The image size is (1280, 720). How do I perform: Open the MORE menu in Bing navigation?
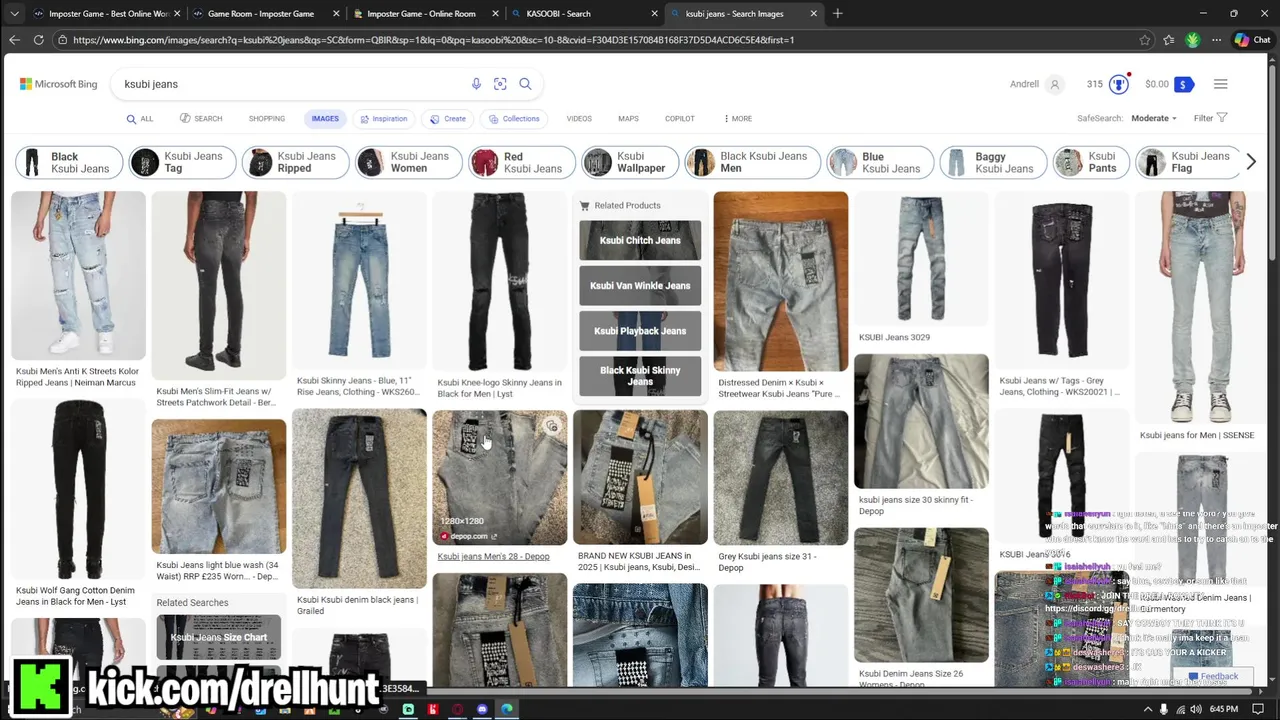coord(738,118)
